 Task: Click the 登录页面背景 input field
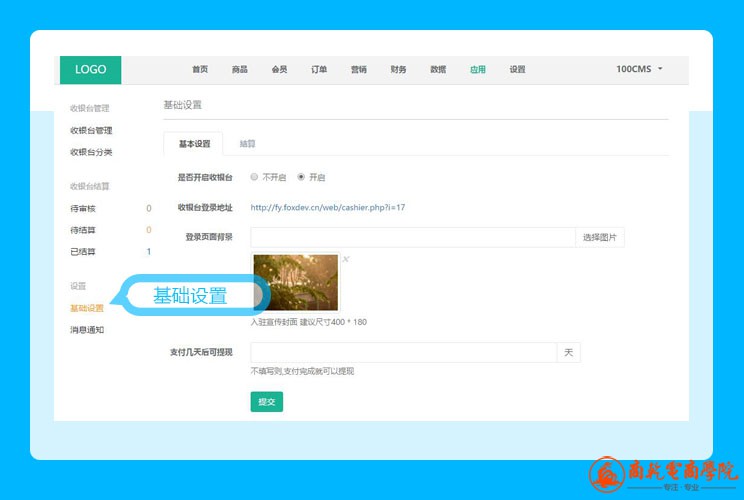(413, 237)
